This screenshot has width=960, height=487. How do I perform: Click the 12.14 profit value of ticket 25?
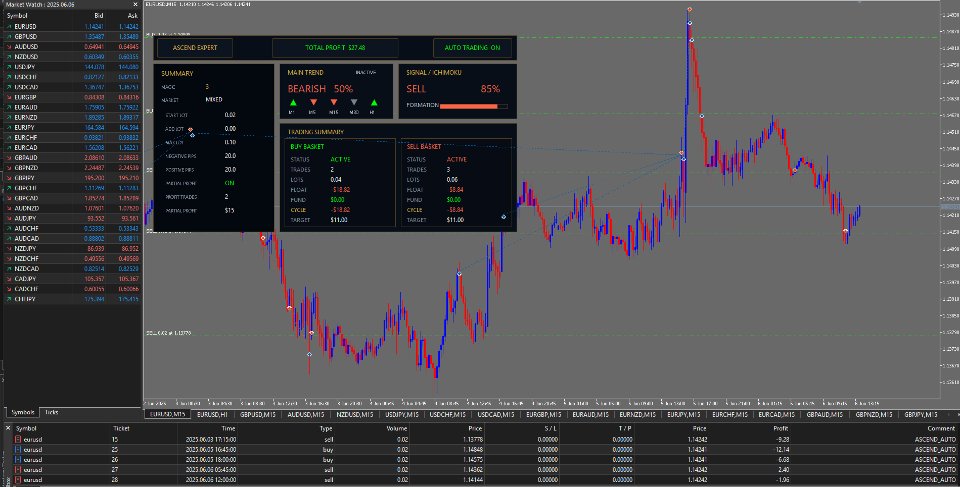point(782,450)
